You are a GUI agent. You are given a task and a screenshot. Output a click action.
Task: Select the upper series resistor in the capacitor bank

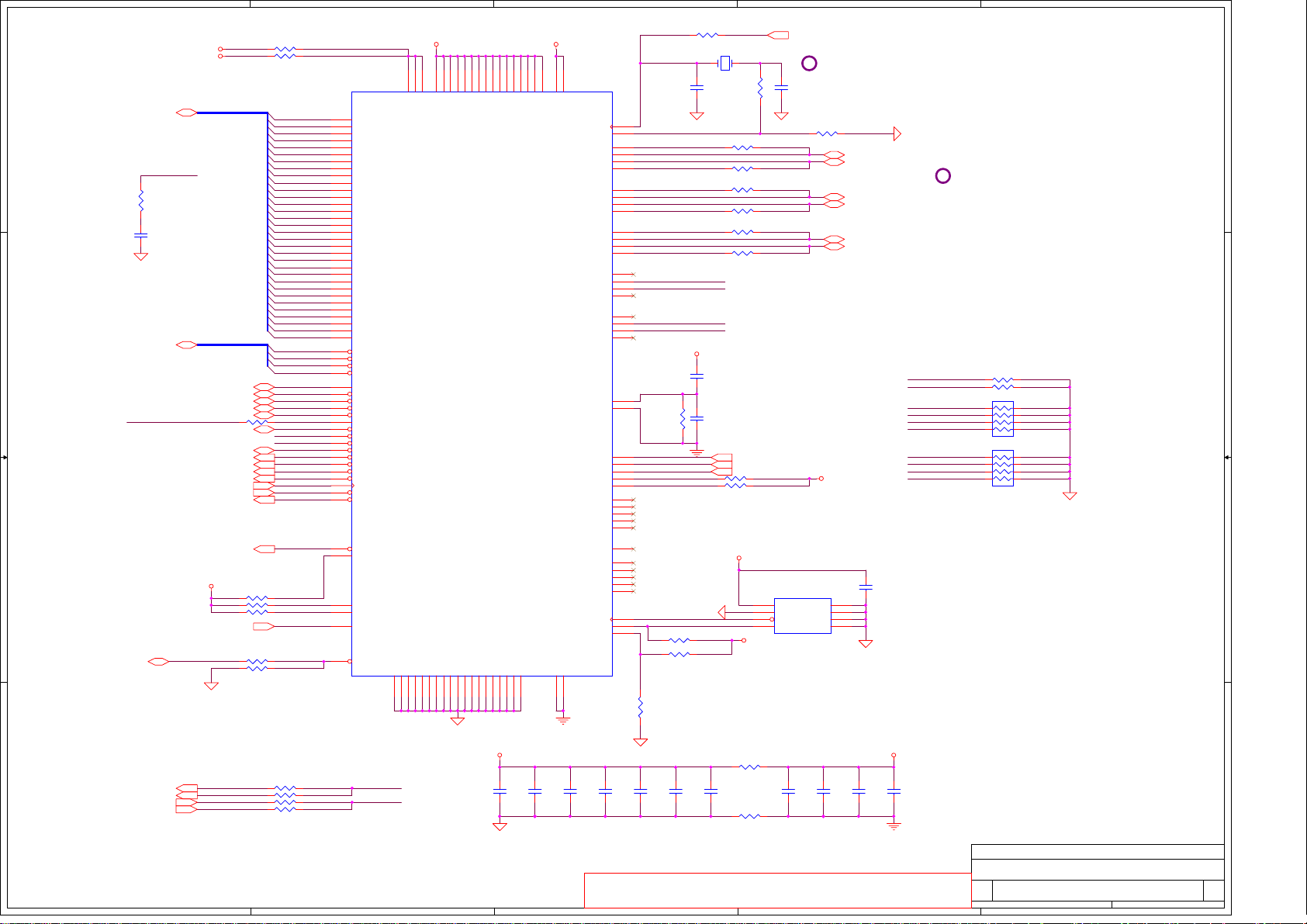coord(749,767)
